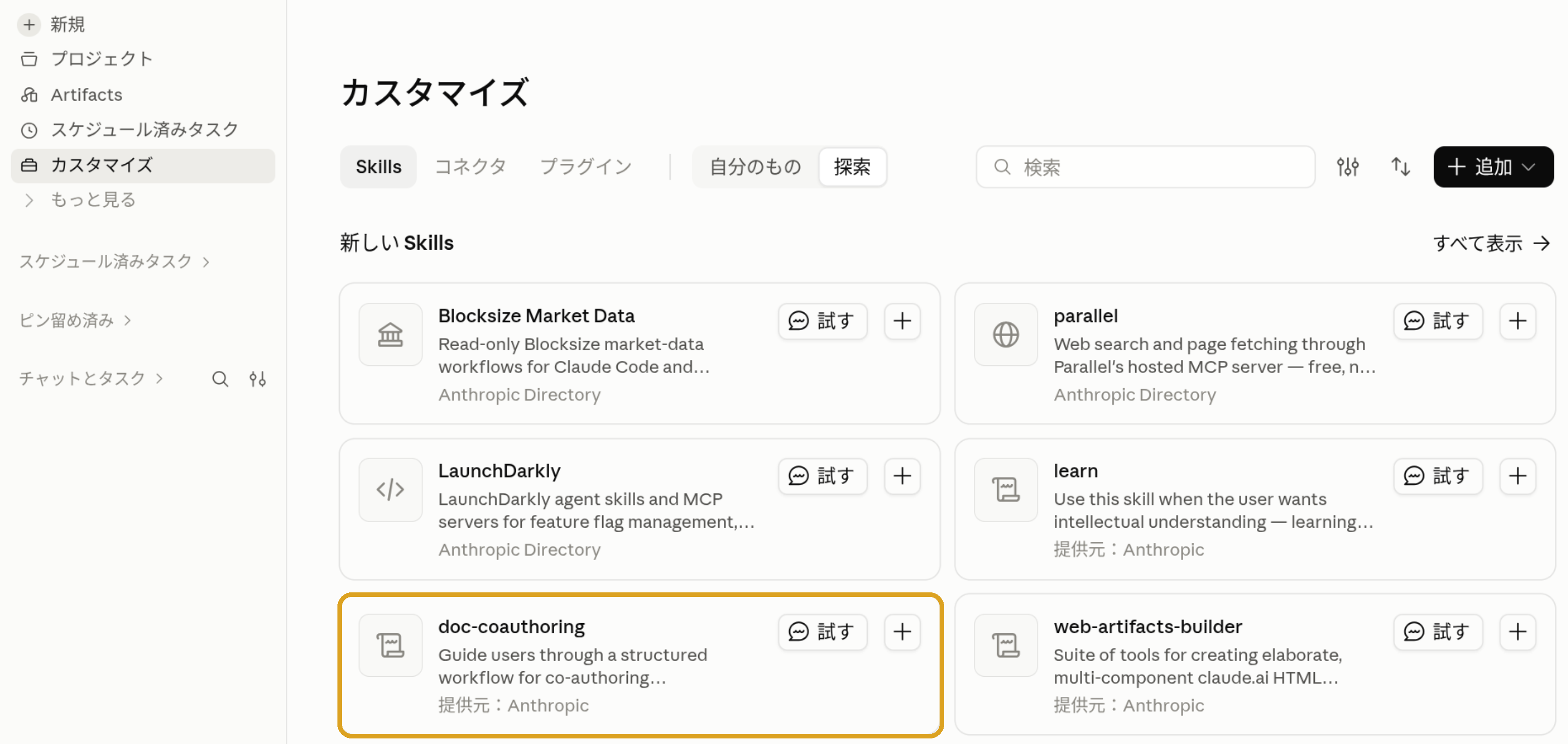Add the learn skill with plus
Image resolution: width=1568 pixels, height=744 pixels.
point(1517,476)
